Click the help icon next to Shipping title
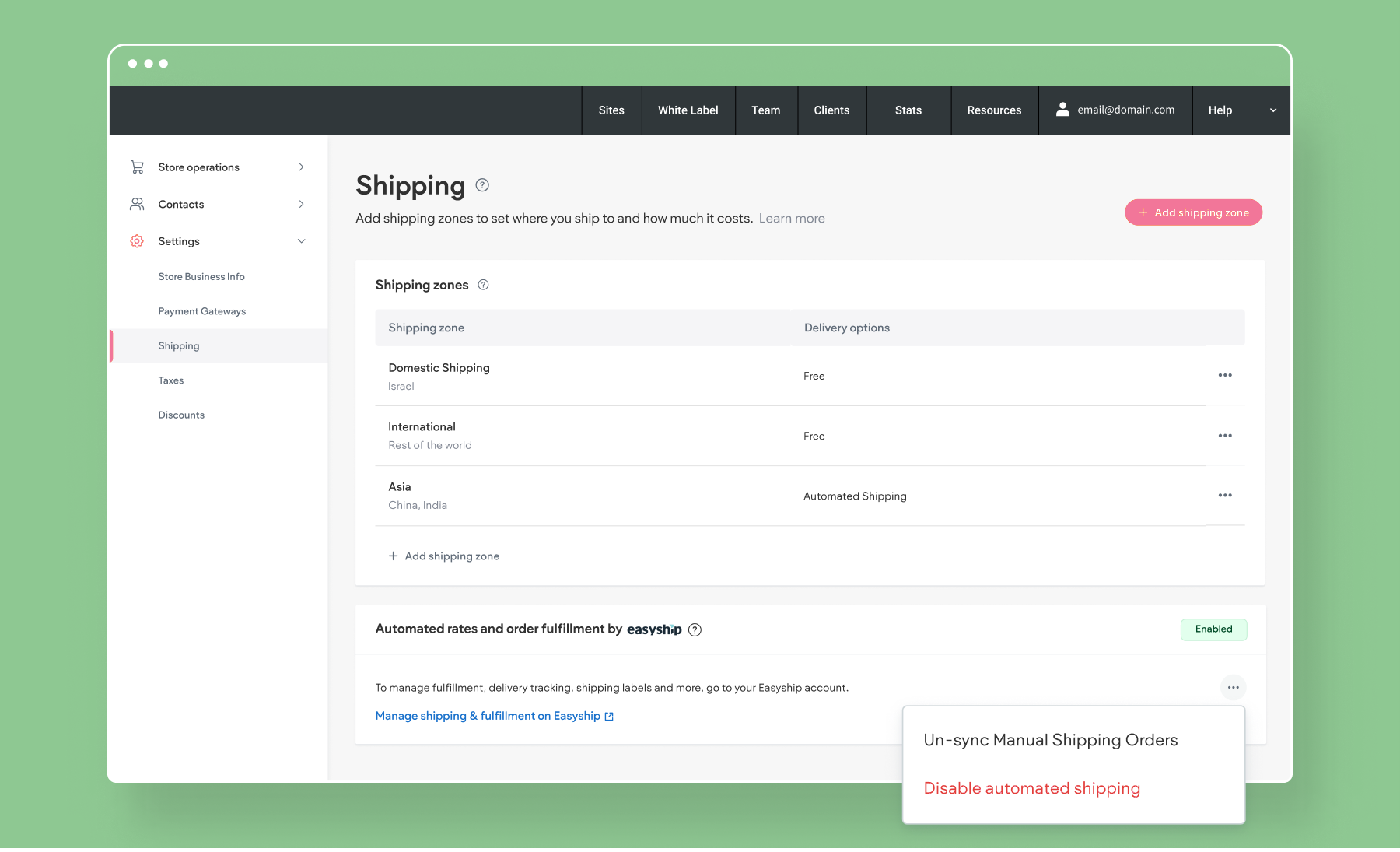Screen dimensions: 1400x852 coord(482,185)
